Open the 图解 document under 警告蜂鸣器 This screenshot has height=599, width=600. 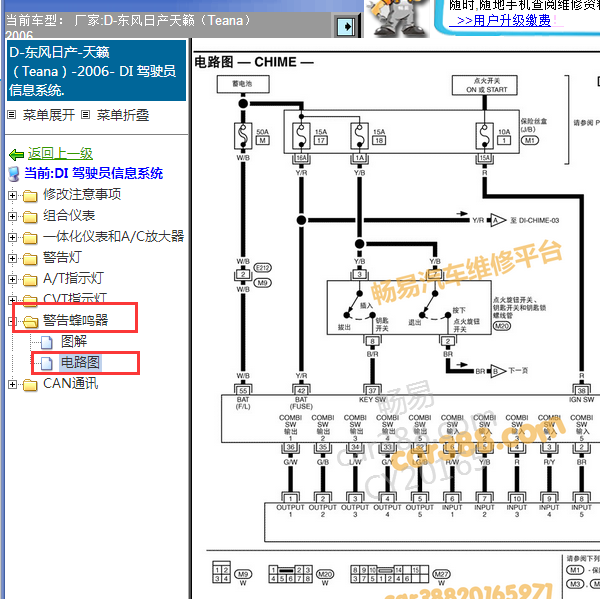(74, 341)
